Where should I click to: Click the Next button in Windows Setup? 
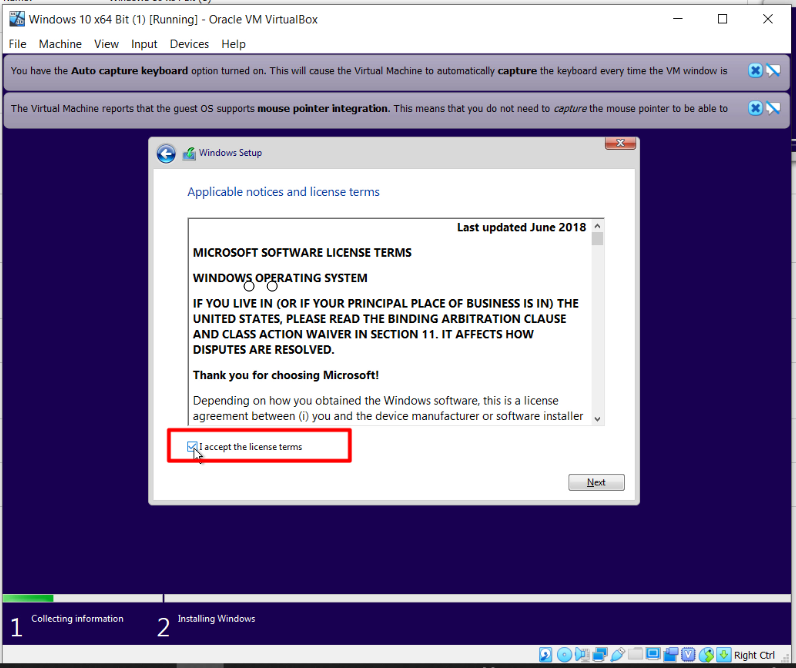click(596, 482)
